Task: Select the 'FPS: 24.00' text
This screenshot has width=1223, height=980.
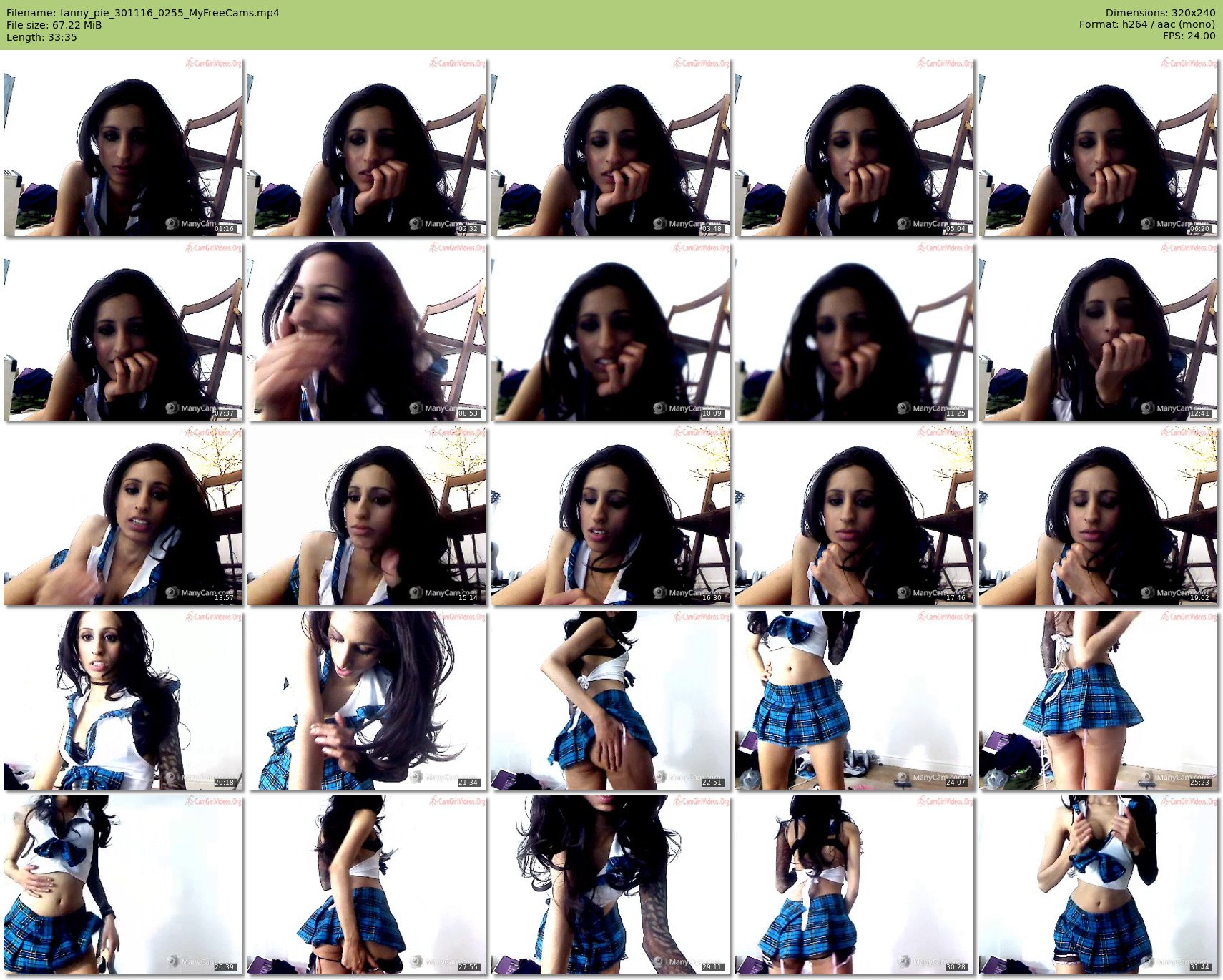Action: point(1189,36)
